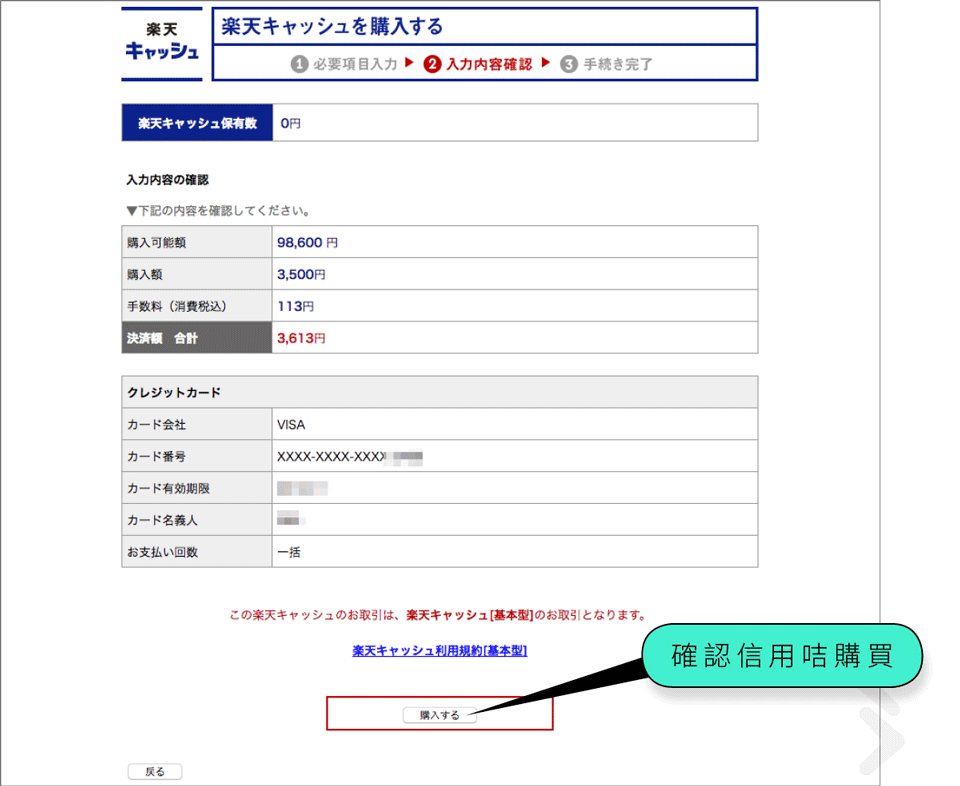Click the 3,613円 total value
The height and width of the screenshot is (786, 960).
click(x=301, y=338)
